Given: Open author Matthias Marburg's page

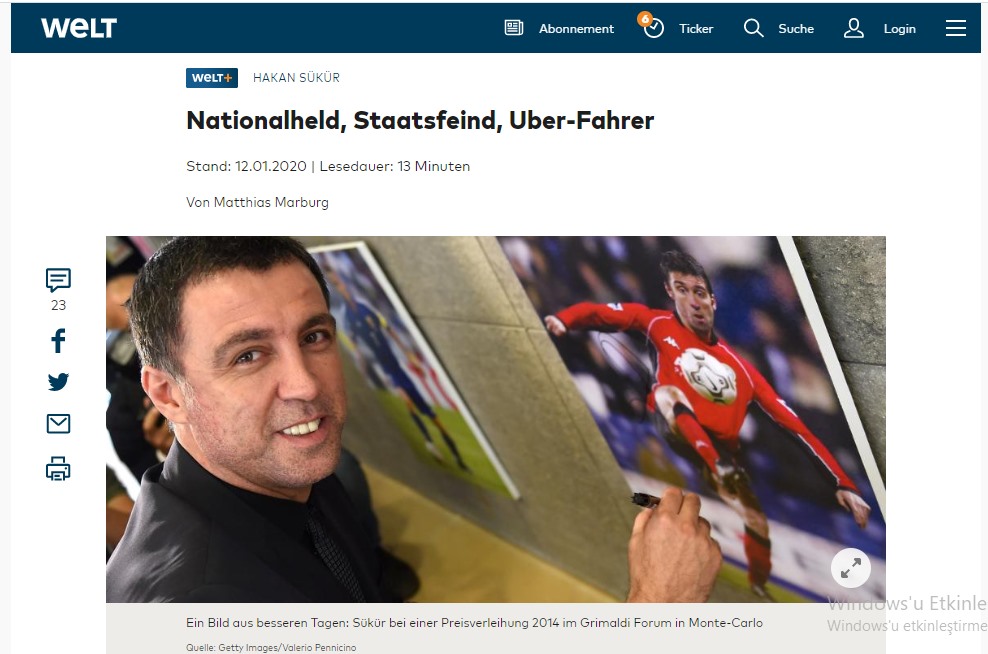Looking at the screenshot, I should point(271,202).
